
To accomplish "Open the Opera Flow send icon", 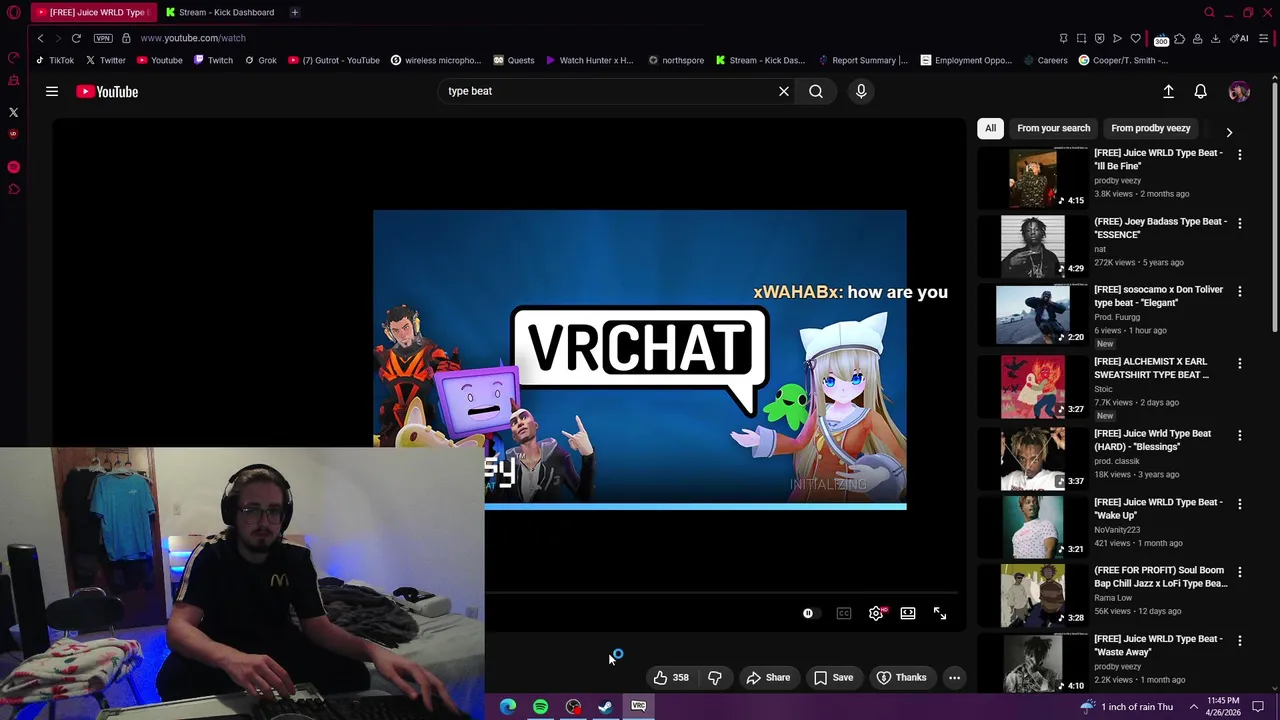I will coord(1117,38).
